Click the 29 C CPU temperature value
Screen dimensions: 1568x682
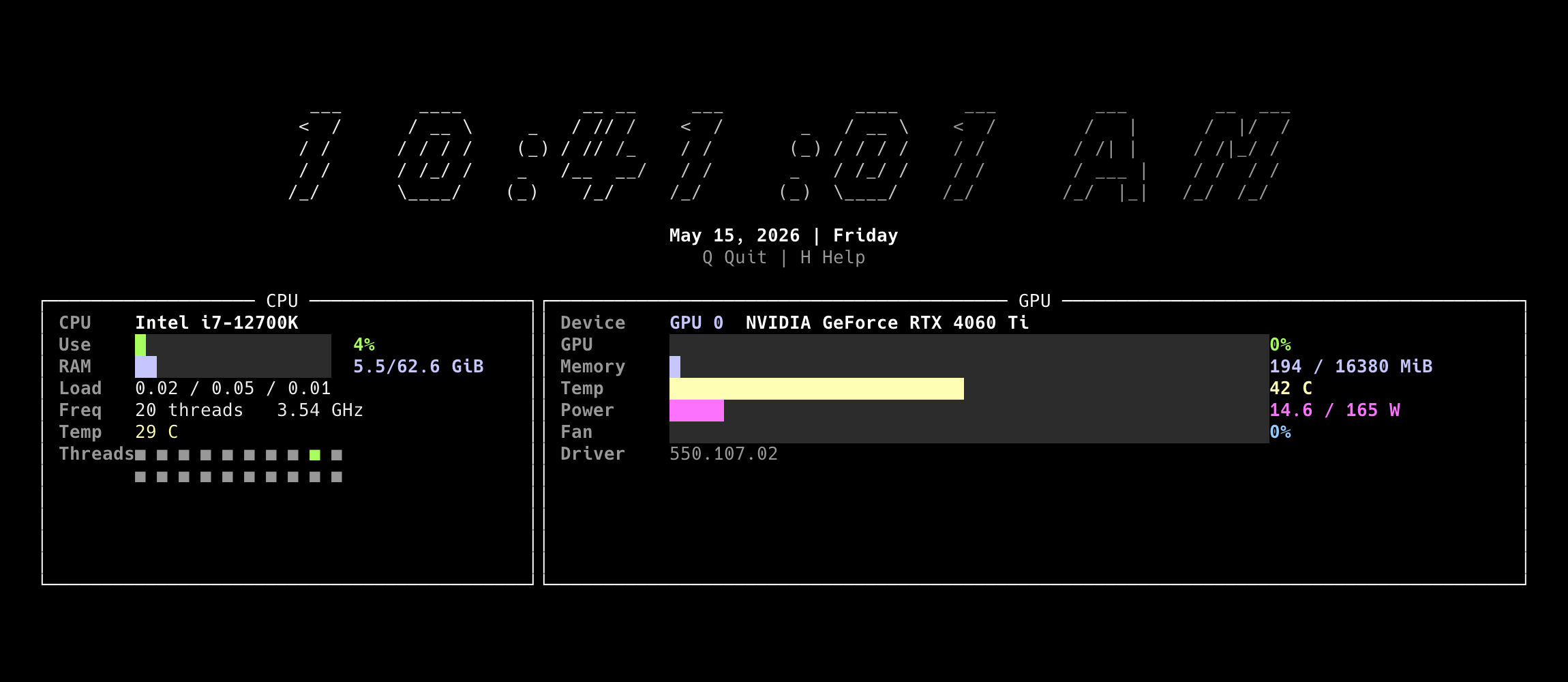pyautogui.click(x=156, y=432)
